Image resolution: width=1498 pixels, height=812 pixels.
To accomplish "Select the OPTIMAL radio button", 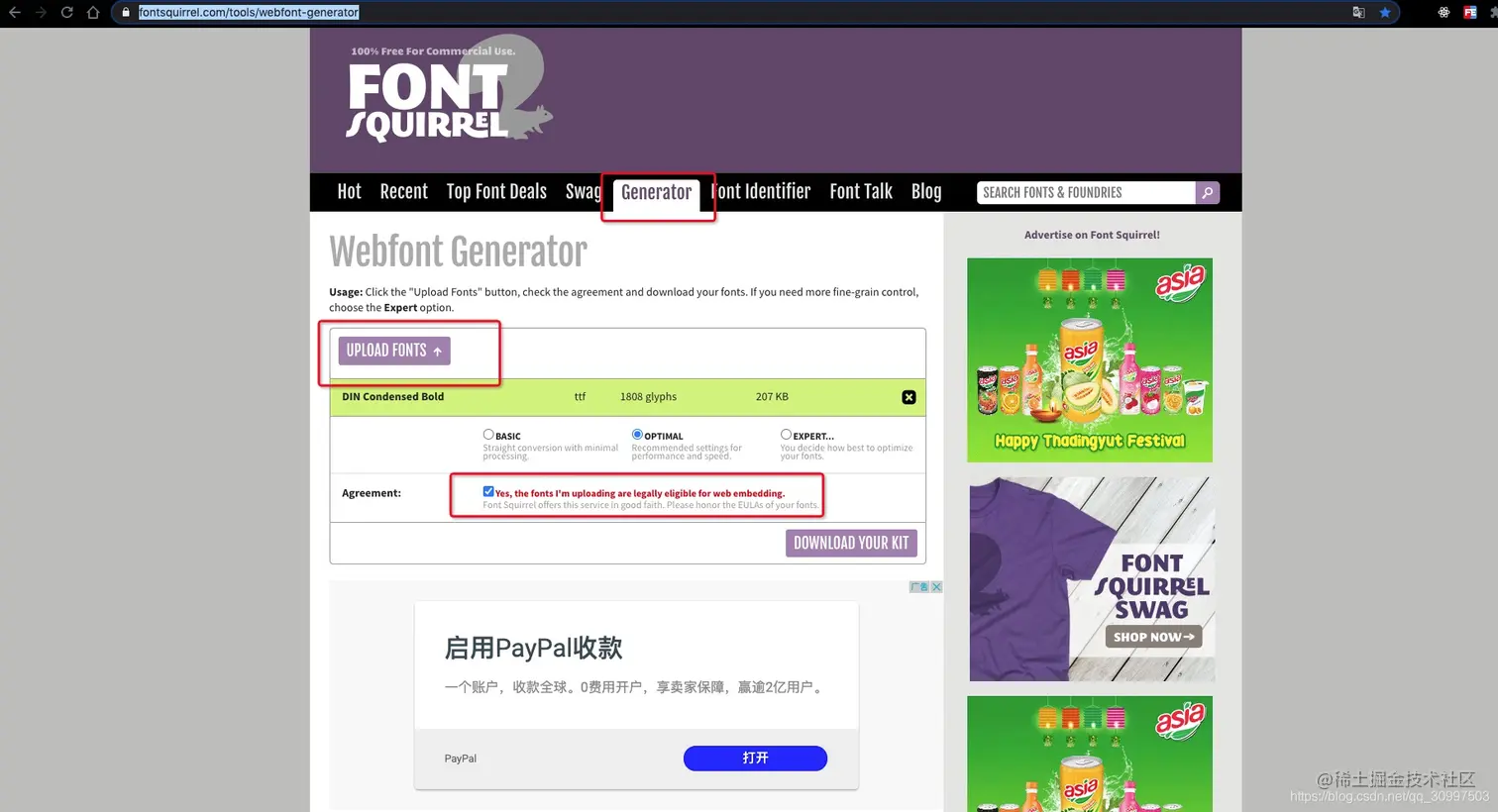I will pyautogui.click(x=637, y=435).
